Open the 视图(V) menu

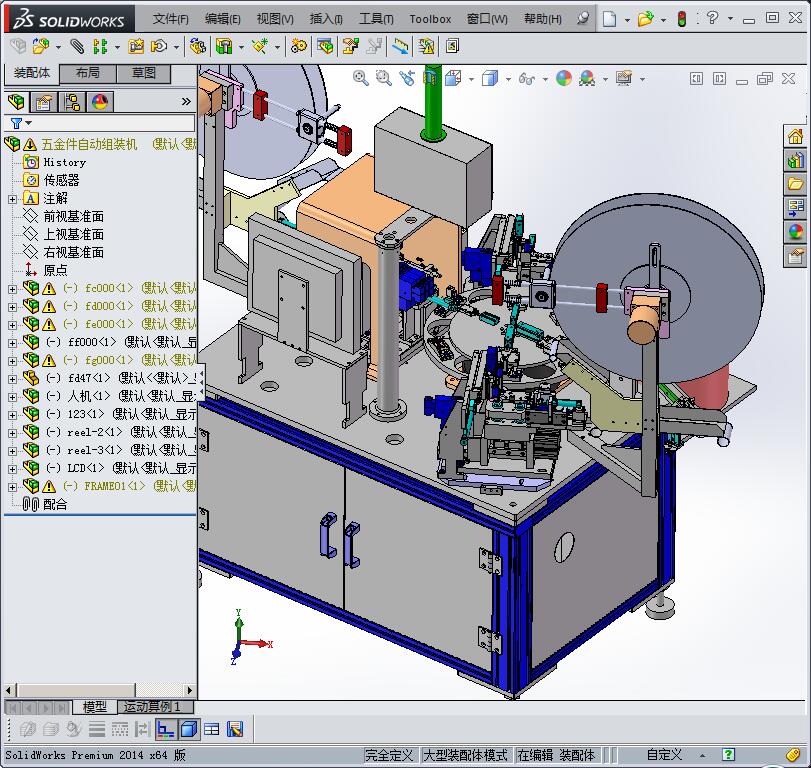275,19
